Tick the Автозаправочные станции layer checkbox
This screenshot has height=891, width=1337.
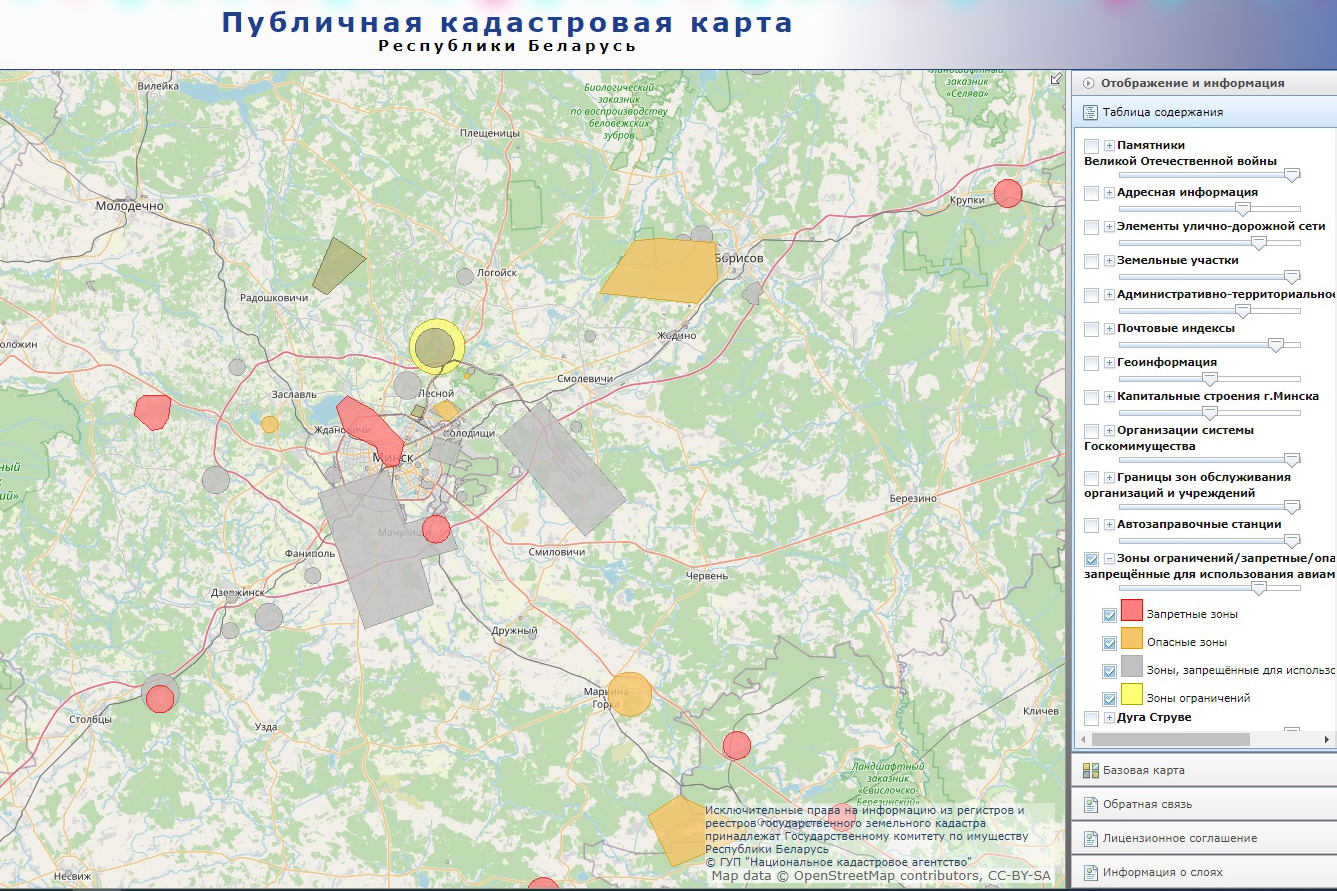(x=1091, y=525)
